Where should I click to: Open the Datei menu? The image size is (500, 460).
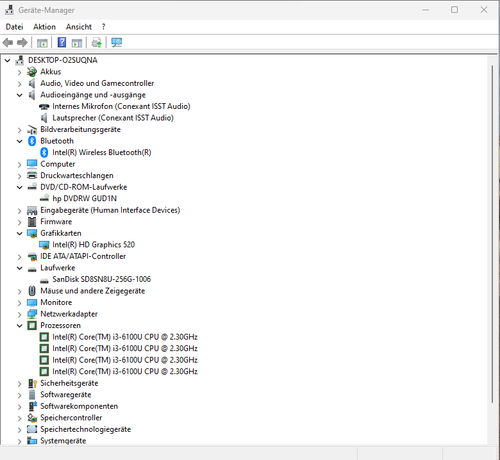coord(14,27)
